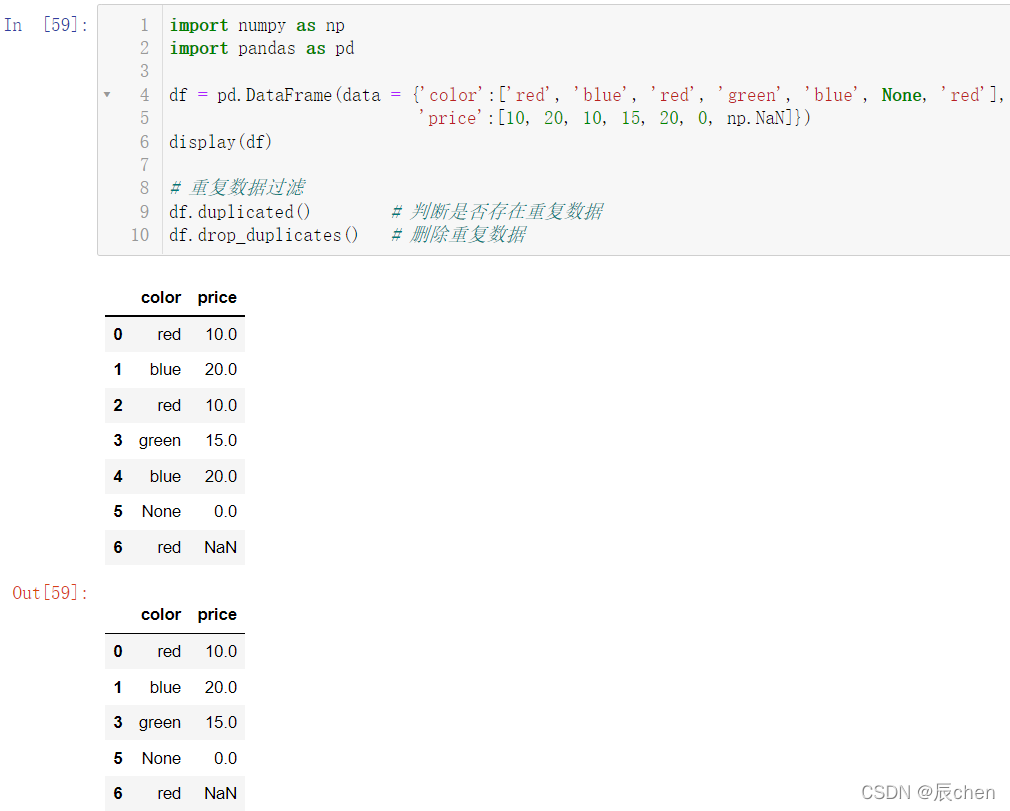This screenshot has width=1010, height=811.
Task: Place cursor on import numpy line
Action: coord(256,26)
